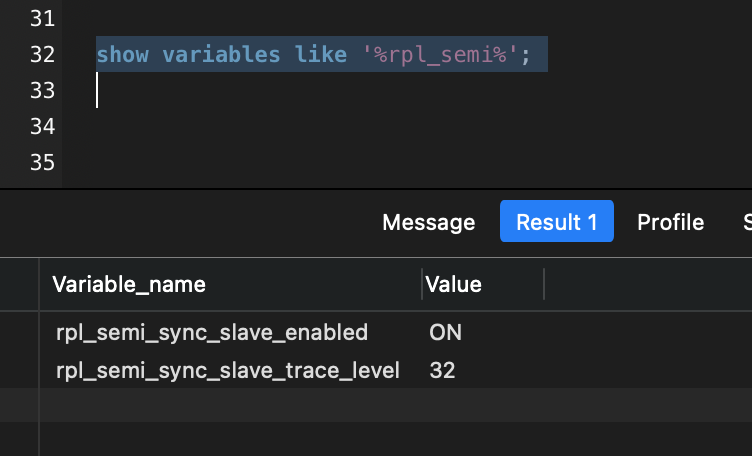Click line number 31 in gutter
Viewport: 752px width, 456px height.
pyautogui.click(x=42, y=18)
